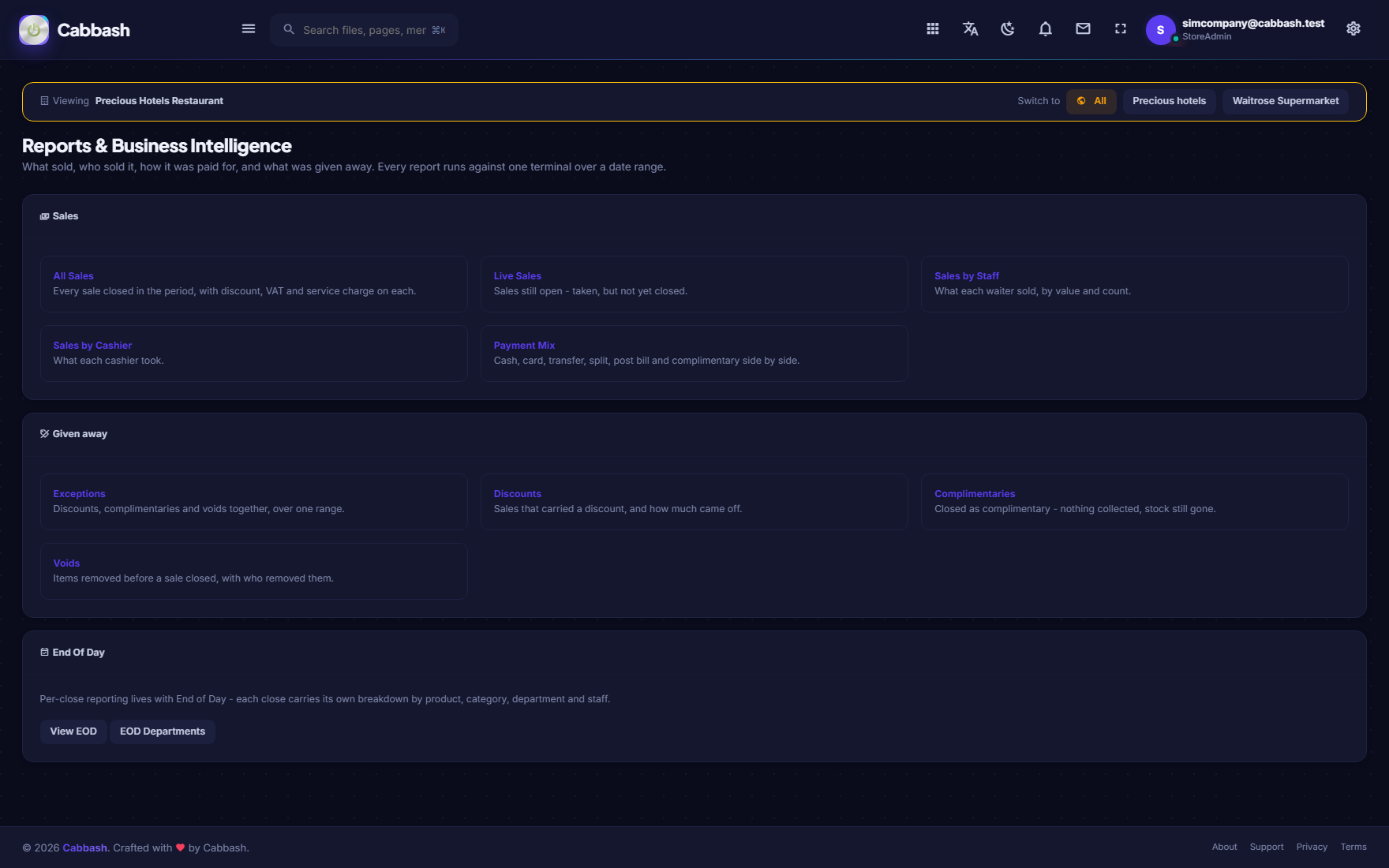The width and height of the screenshot is (1389, 868).
Task: Click the View EOD button
Action: pos(73,731)
